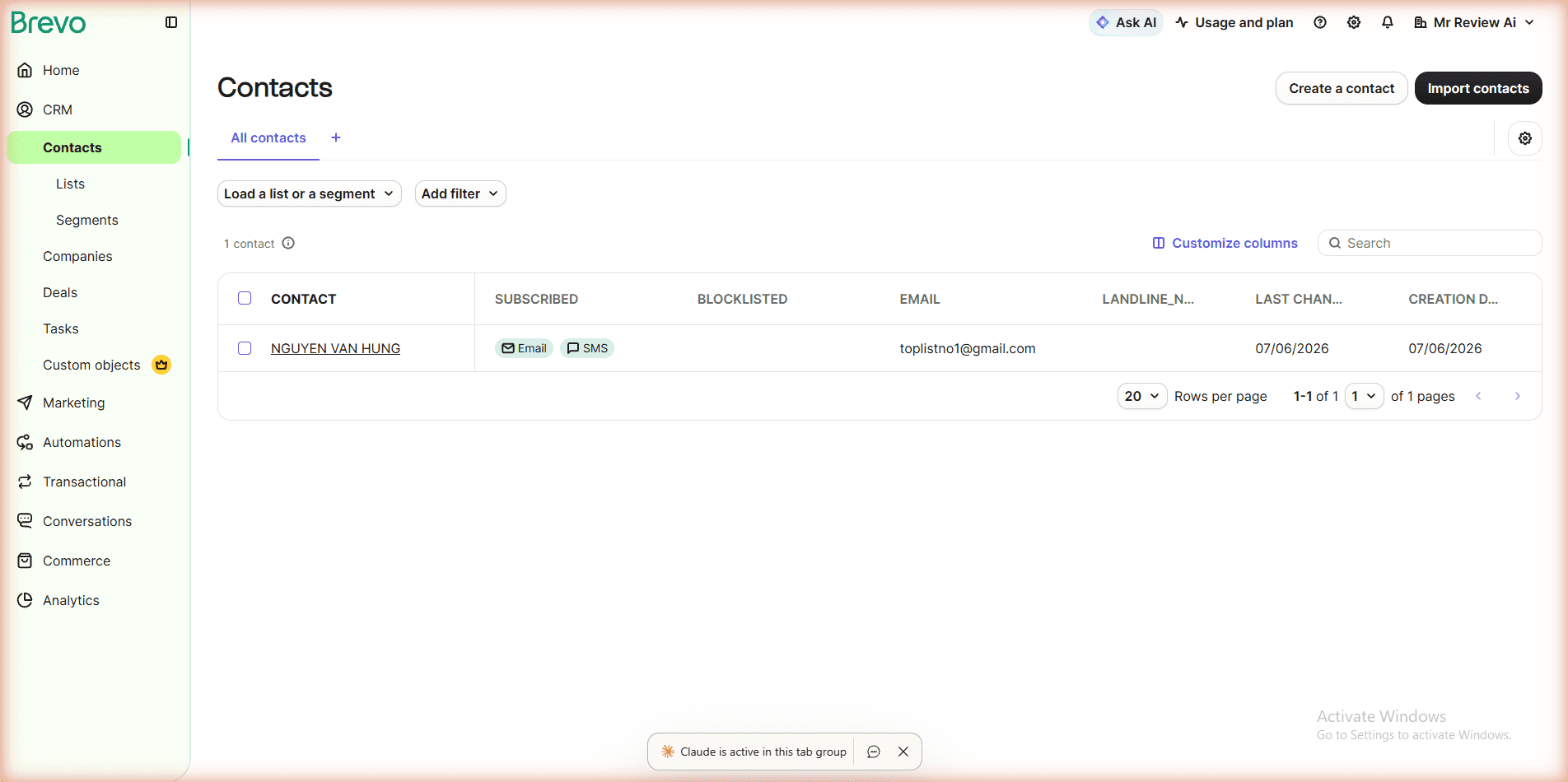Click the Brevo logo
1568x782 pixels.
tap(49, 22)
